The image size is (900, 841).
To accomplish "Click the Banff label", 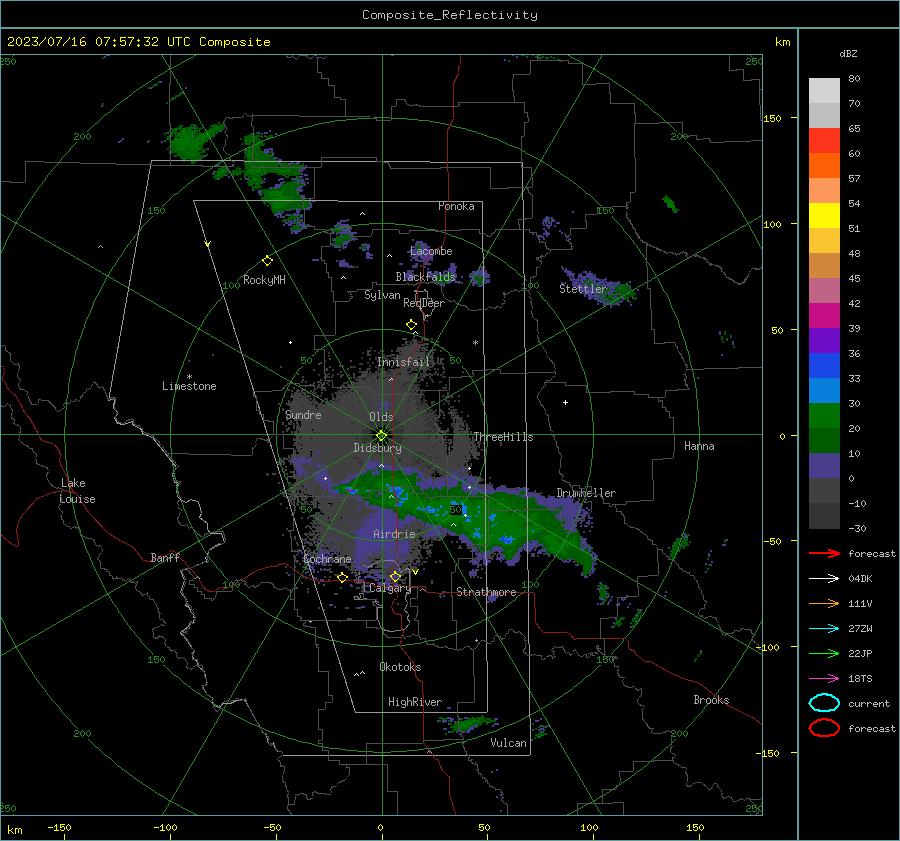I will 165,557.
